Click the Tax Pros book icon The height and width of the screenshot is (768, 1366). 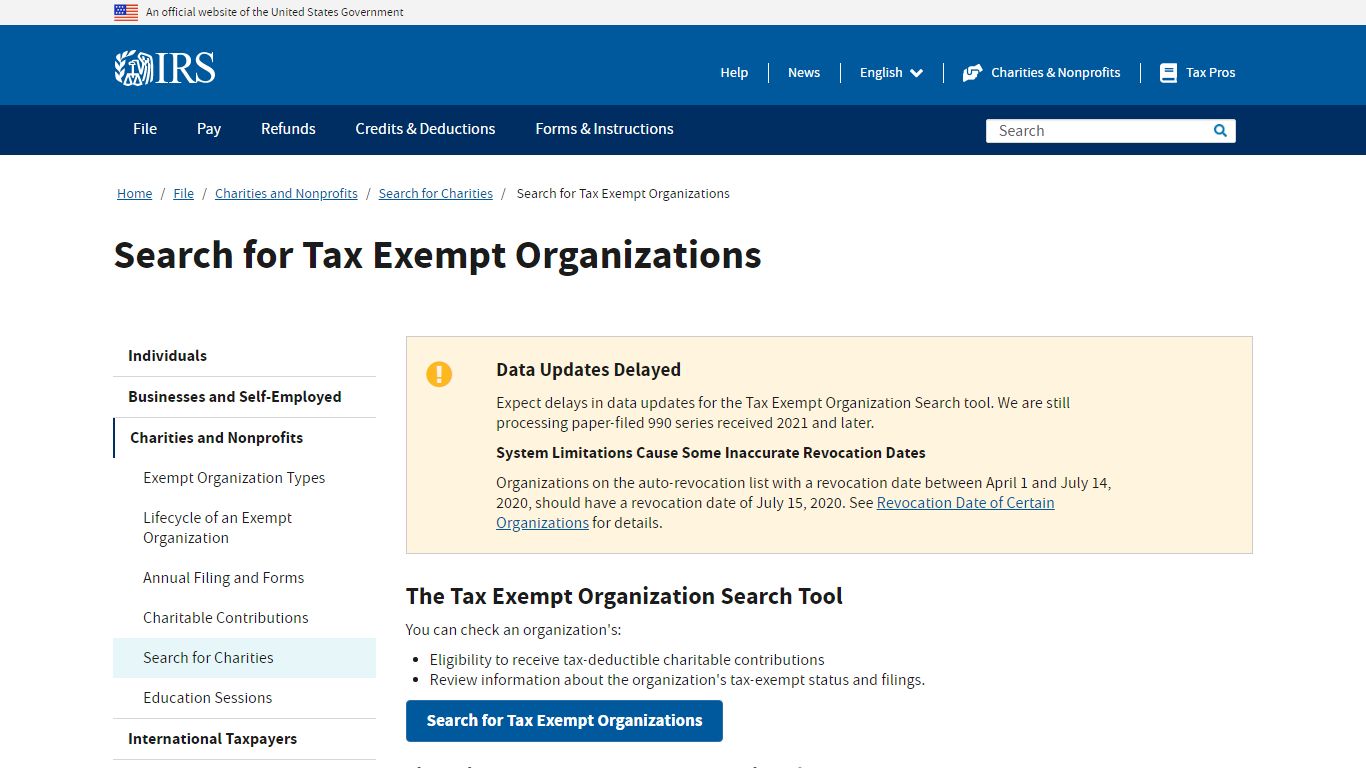[1168, 73]
